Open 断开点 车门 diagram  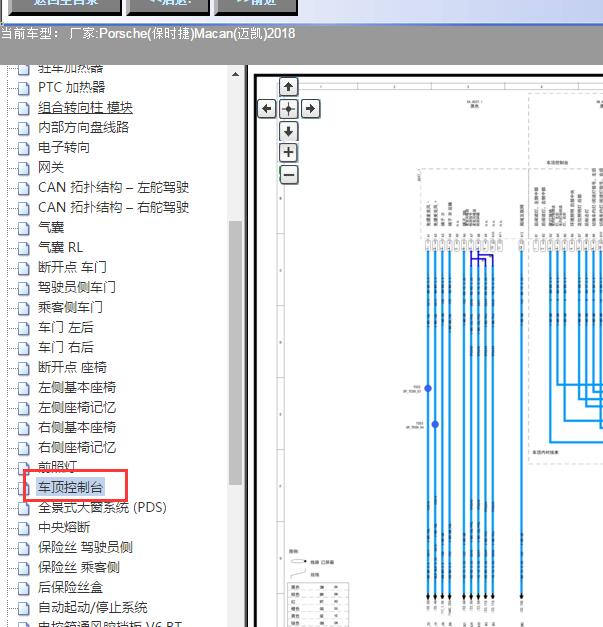pos(72,267)
